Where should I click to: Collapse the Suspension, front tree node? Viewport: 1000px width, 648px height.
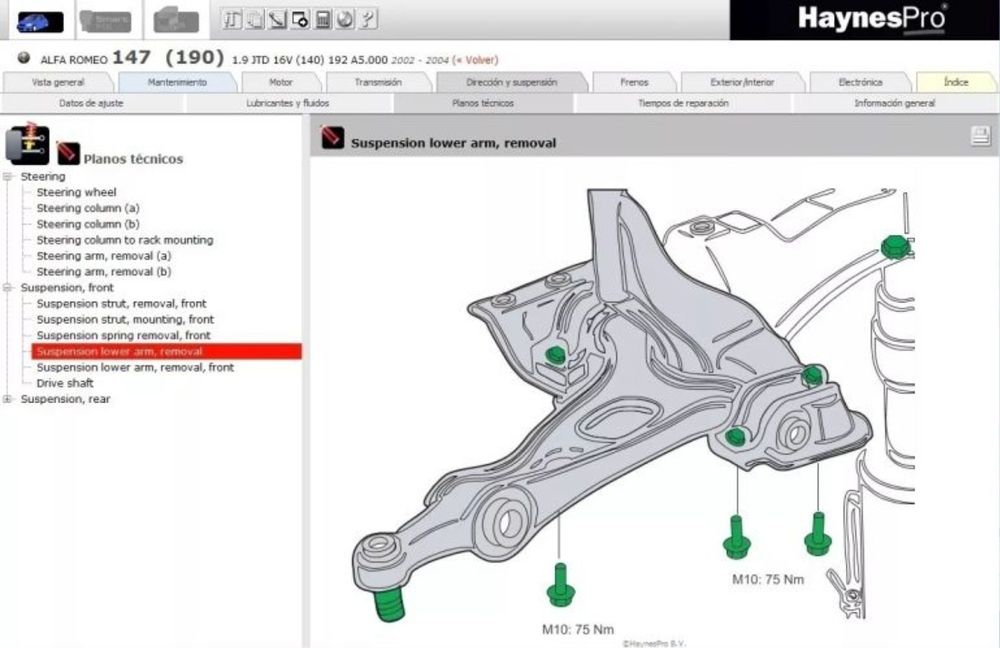pyautogui.click(x=8, y=288)
